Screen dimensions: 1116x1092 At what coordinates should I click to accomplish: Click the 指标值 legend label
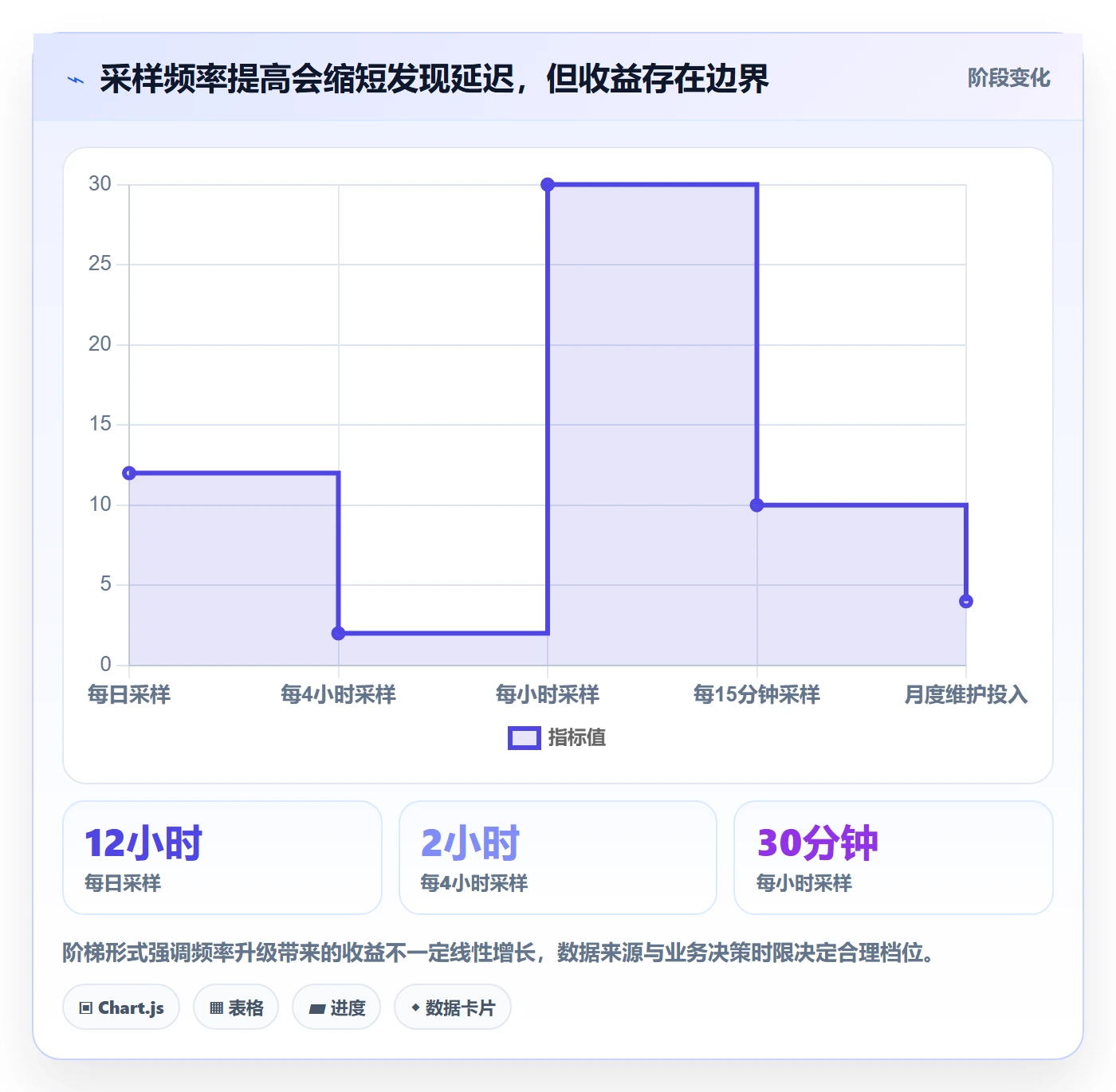click(x=577, y=738)
